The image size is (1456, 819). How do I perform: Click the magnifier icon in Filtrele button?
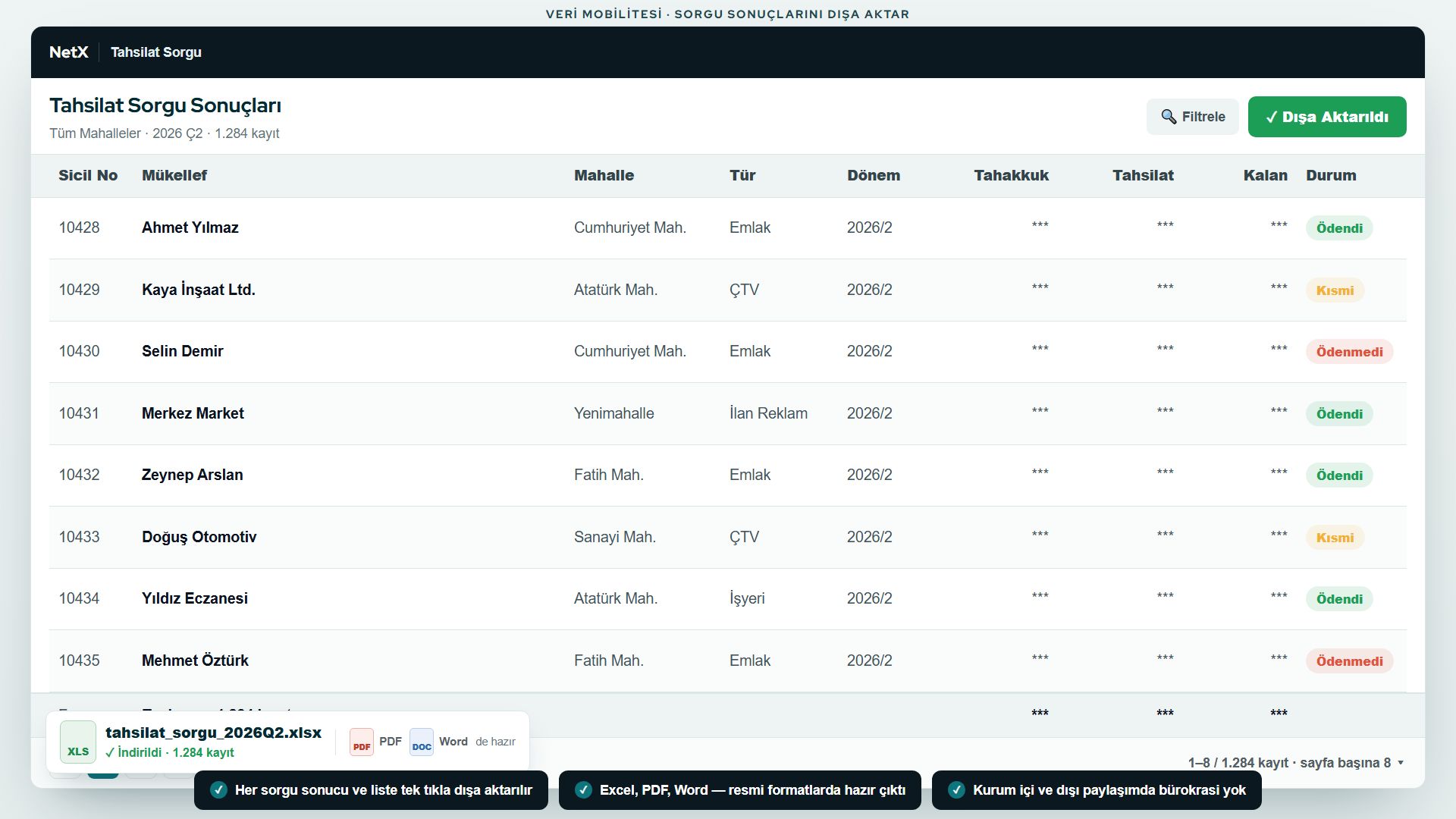click(x=1169, y=117)
